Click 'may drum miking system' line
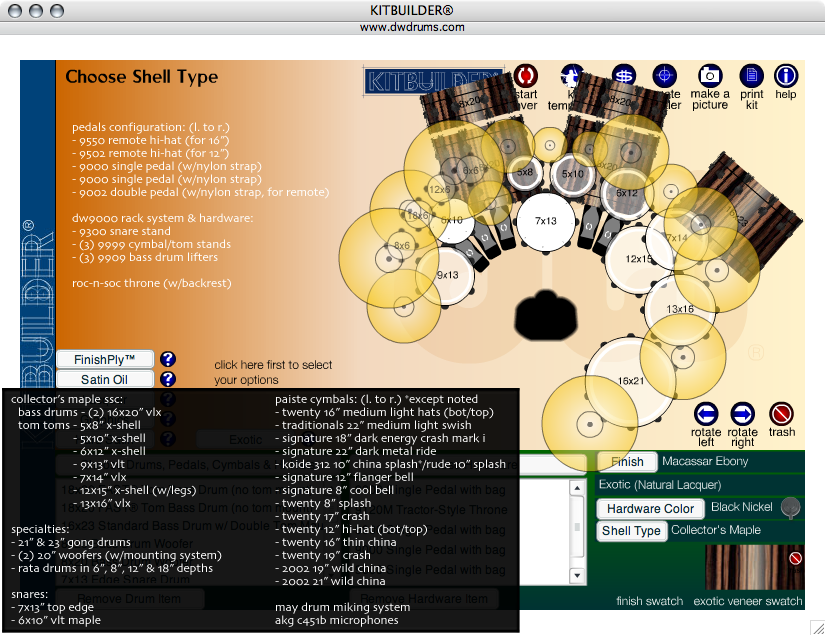Viewport: 825px width, 635px height. click(343, 607)
